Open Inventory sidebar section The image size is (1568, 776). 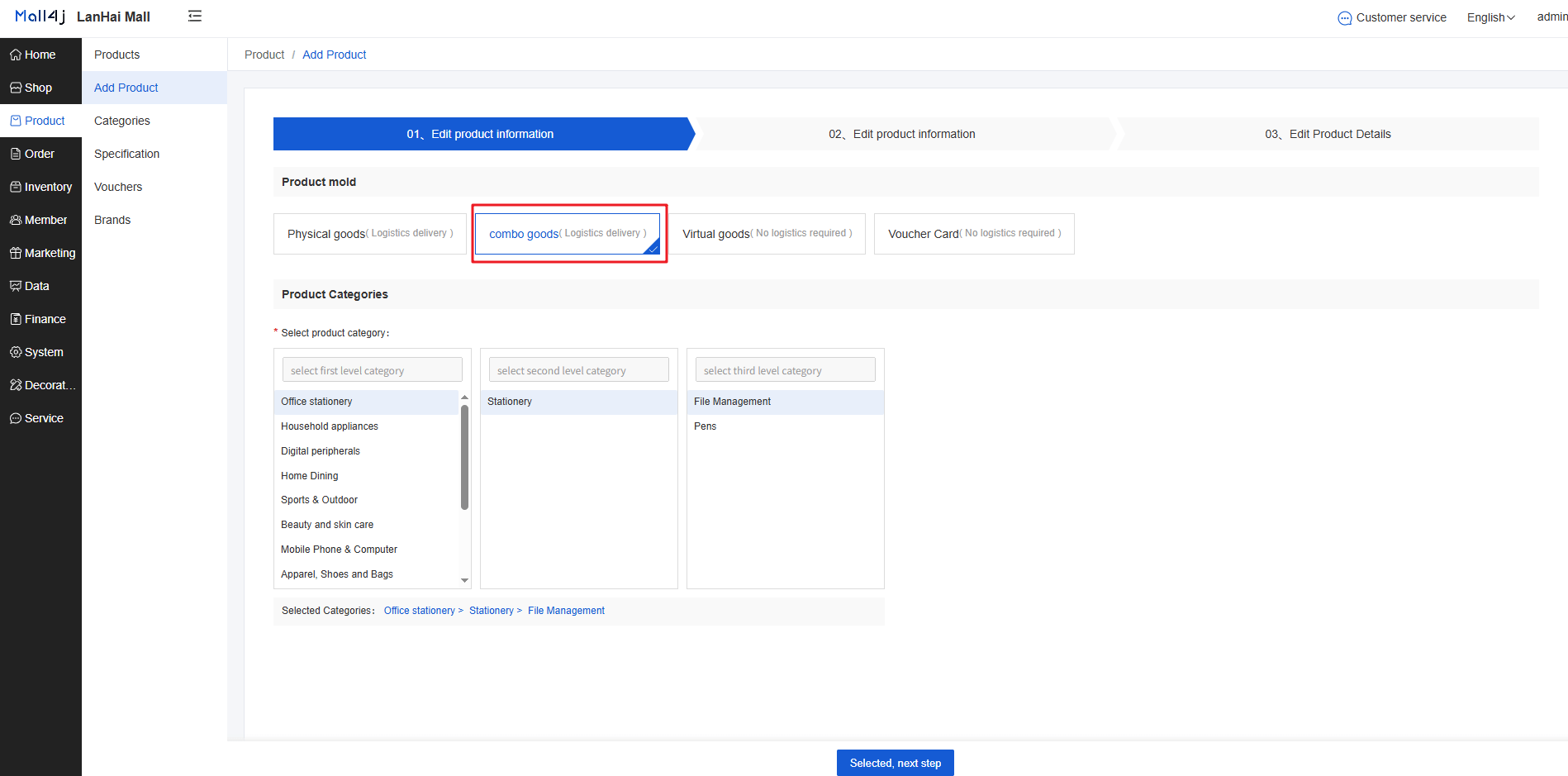click(x=40, y=187)
